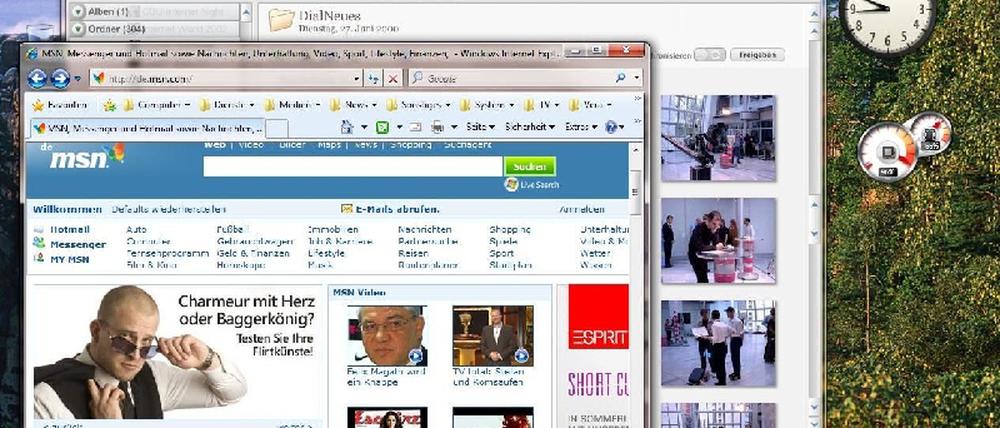Open the Seite menu
Screen dimensions: 1000x428
pyautogui.click(x=480, y=127)
